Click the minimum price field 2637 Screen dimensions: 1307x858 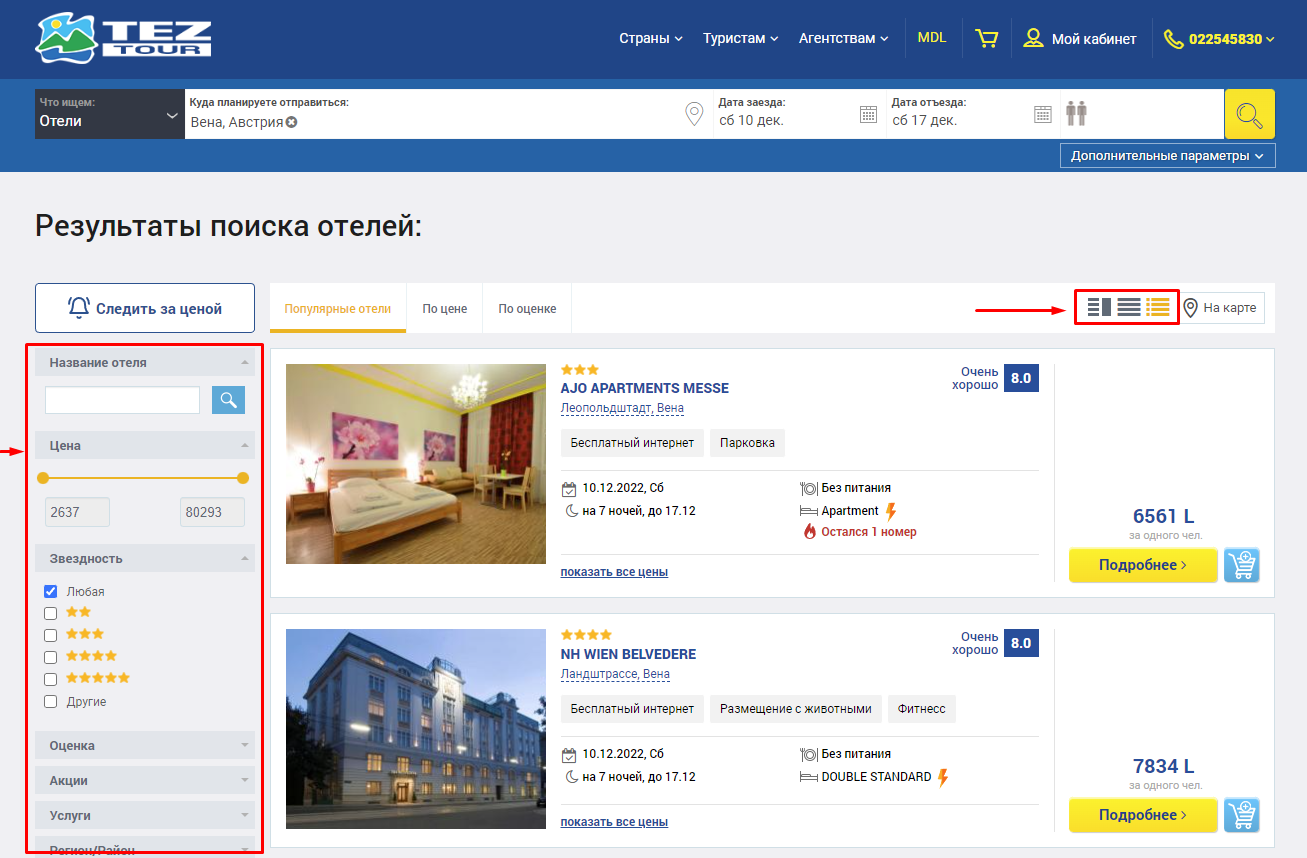(x=78, y=512)
